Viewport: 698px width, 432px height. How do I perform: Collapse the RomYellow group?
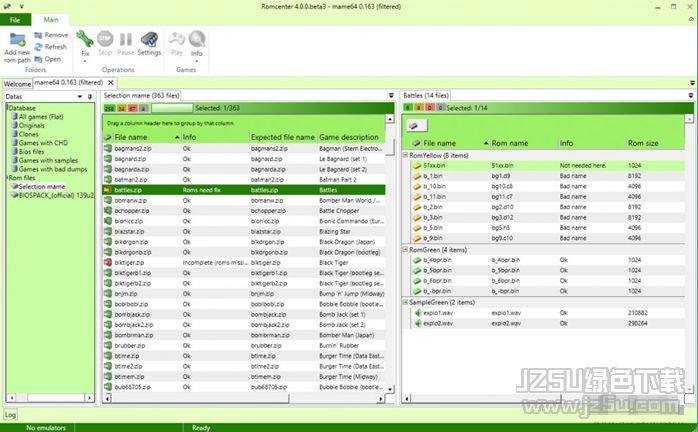[405, 155]
